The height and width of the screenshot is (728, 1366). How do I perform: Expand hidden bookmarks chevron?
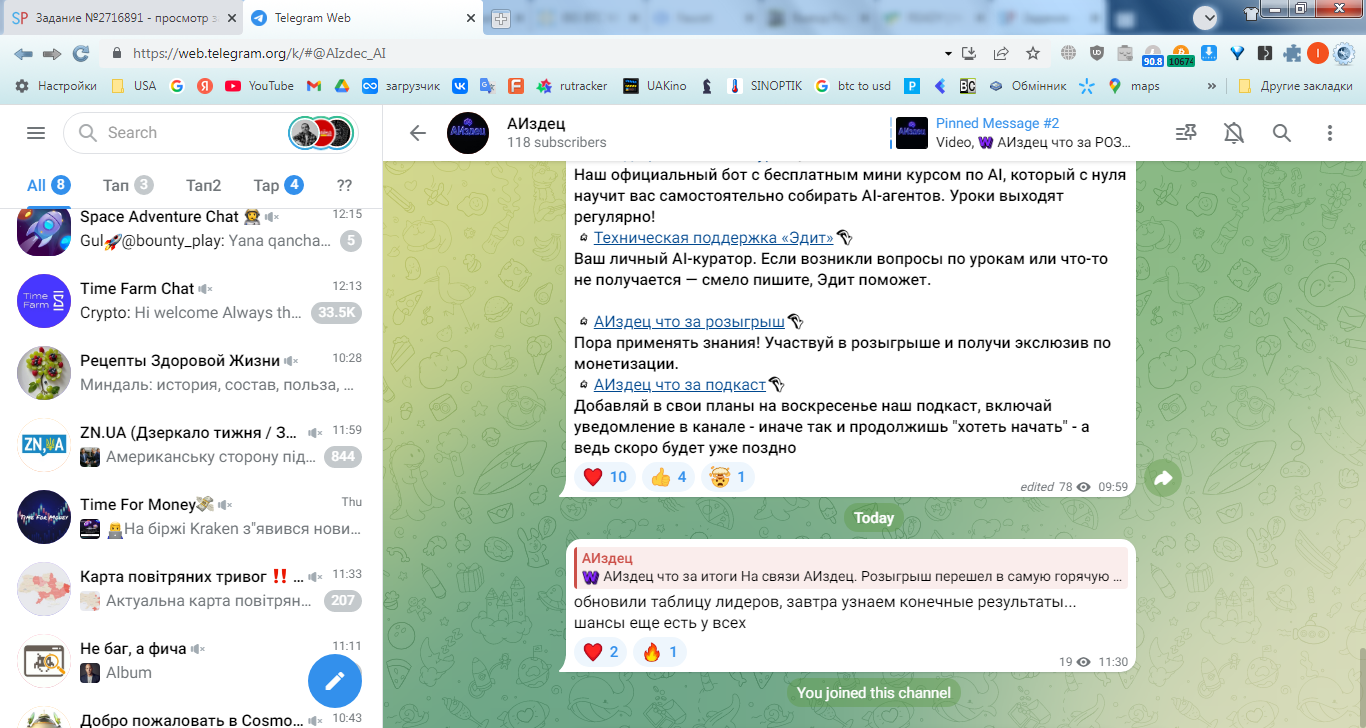click(x=1212, y=86)
